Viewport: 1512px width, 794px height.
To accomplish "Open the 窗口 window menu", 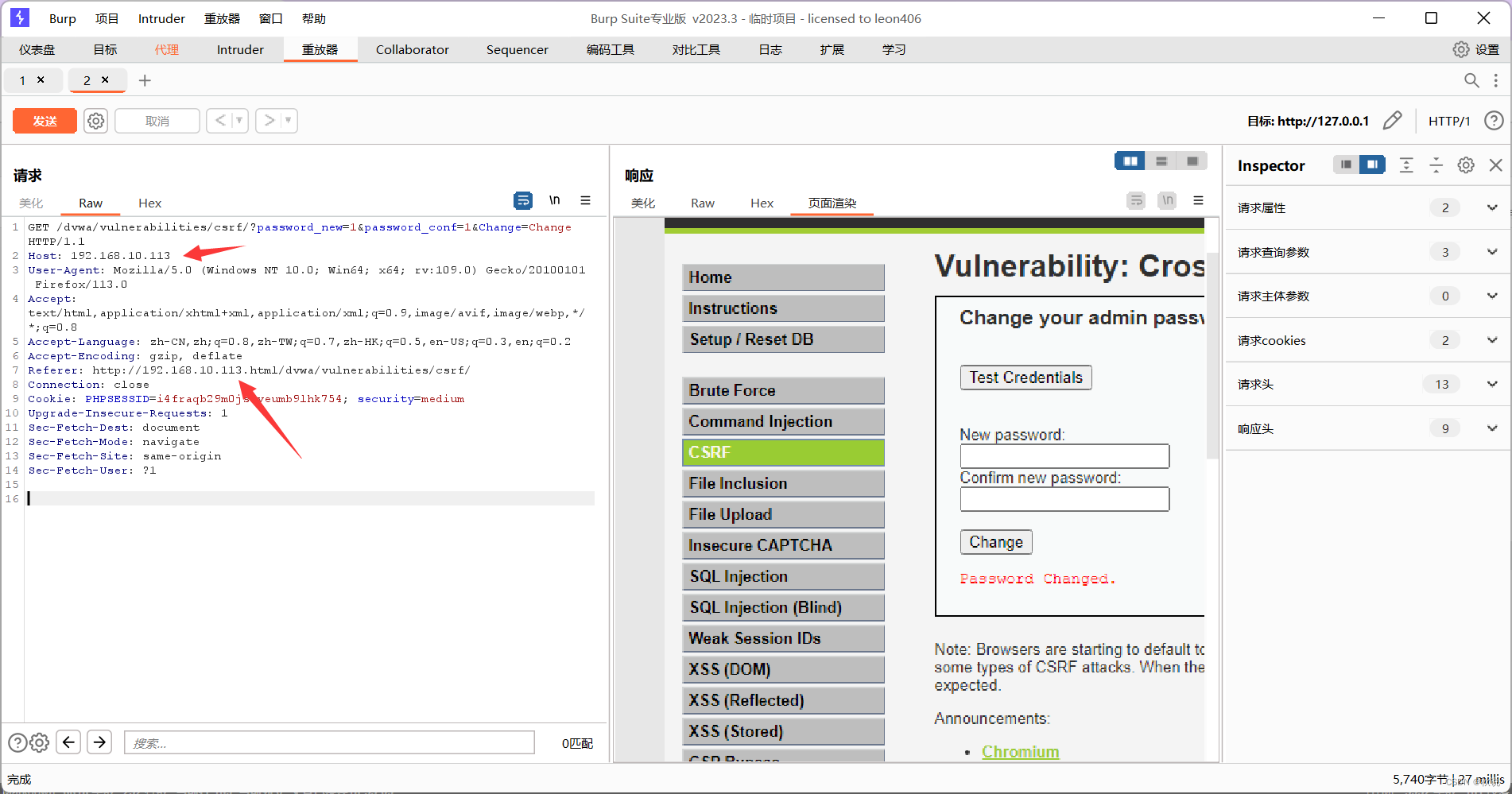I will [270, 18].
